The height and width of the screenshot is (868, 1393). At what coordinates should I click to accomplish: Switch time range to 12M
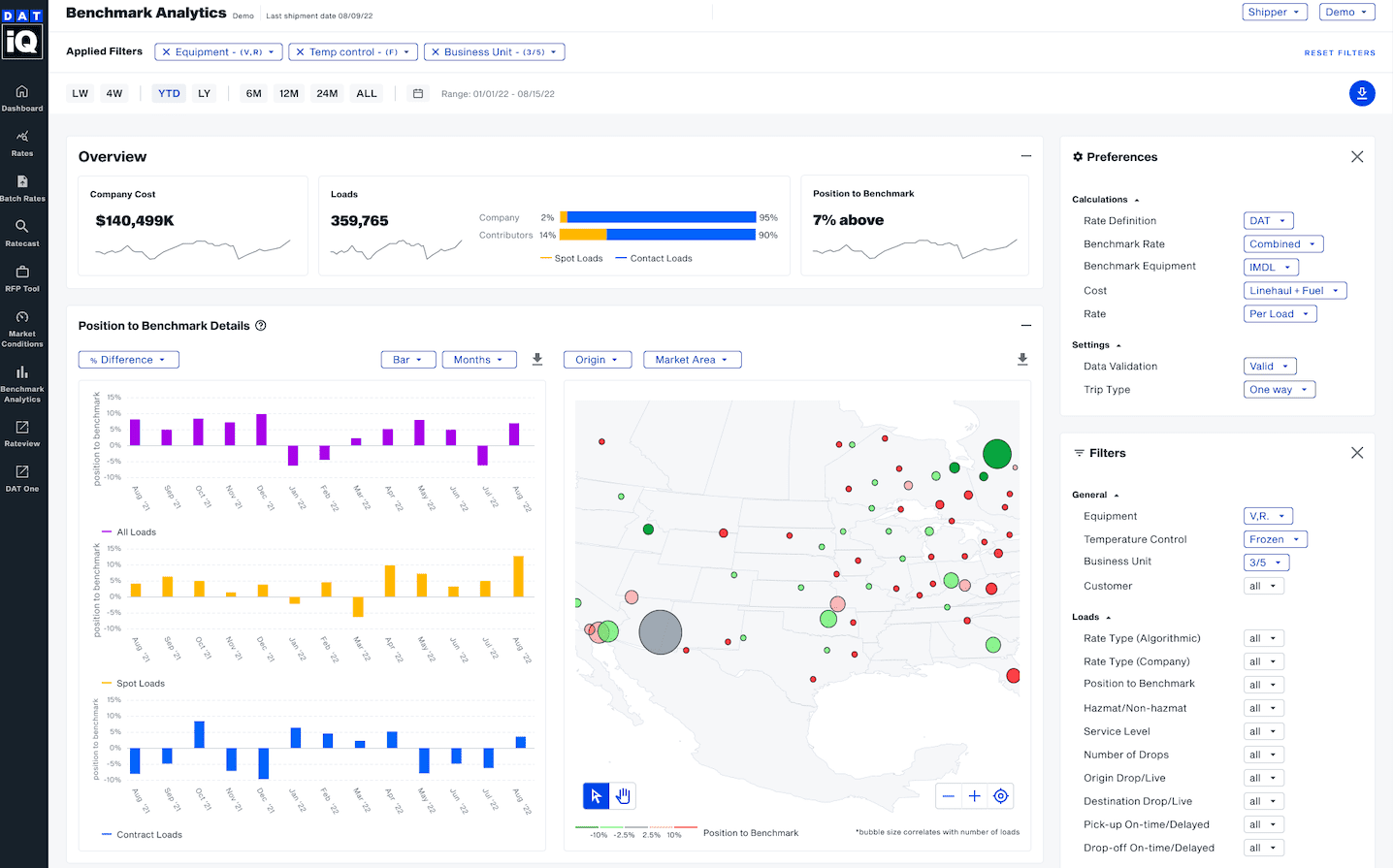click(289, 94)
